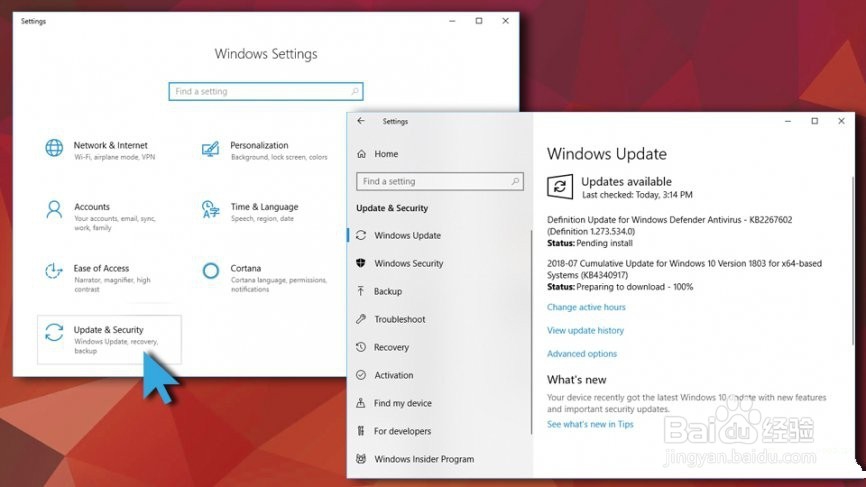Click the Update & Security sidebar heading
This screenshot has height=487, width=866.
pos(392,208)
